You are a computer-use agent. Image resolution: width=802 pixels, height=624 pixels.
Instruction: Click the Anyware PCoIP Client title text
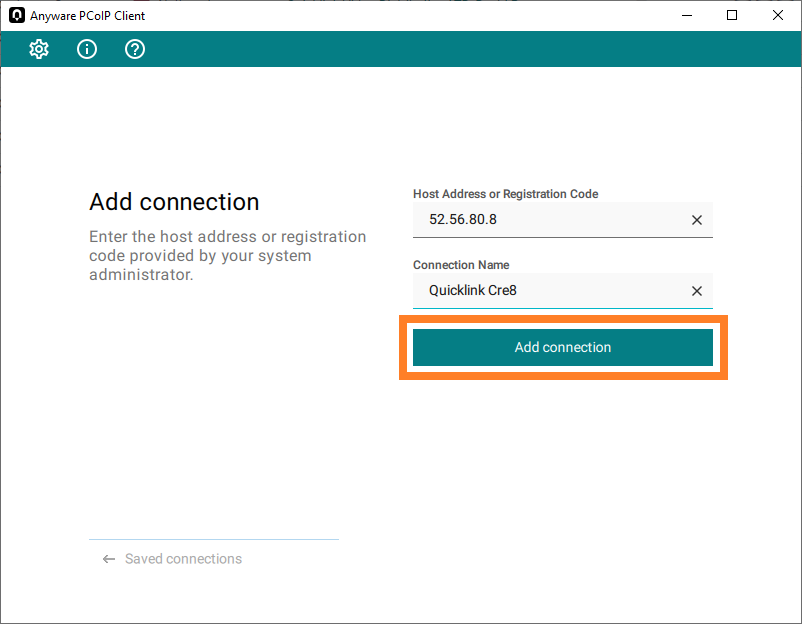coord(88,16)
